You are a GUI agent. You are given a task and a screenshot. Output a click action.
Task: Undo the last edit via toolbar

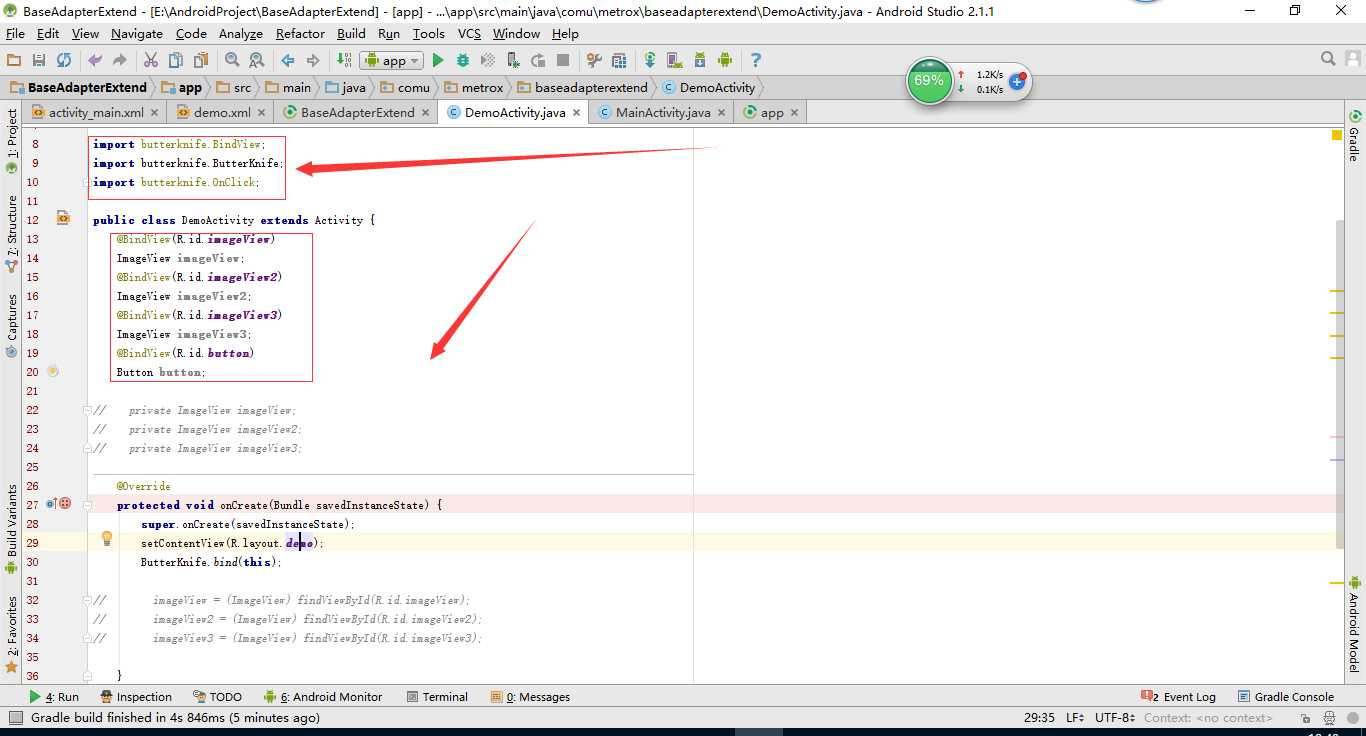pyautogui.click(x=96, y=61)
